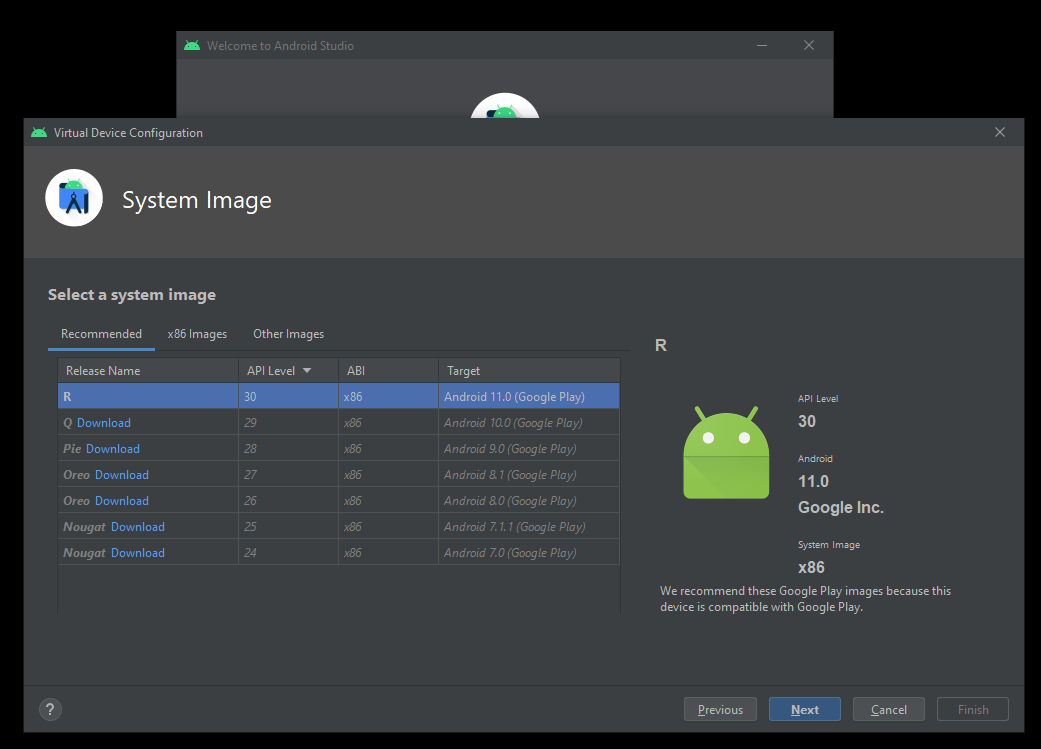Select the Recommended tab
Image resolution: width=1041 pixels, height=749 pixels.
[101, 334]
